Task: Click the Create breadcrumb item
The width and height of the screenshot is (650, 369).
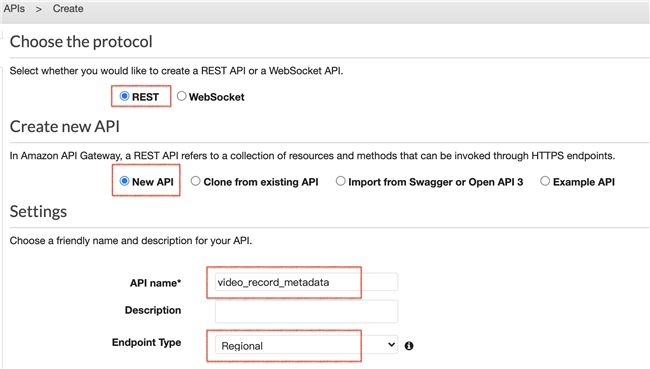Action: pyautogui.click(x=68, y=9)
